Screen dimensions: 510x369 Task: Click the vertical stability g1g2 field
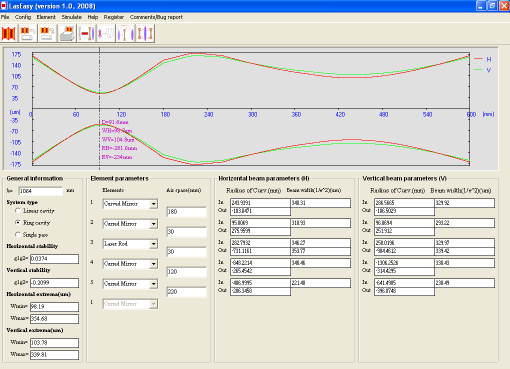point(54,283)
